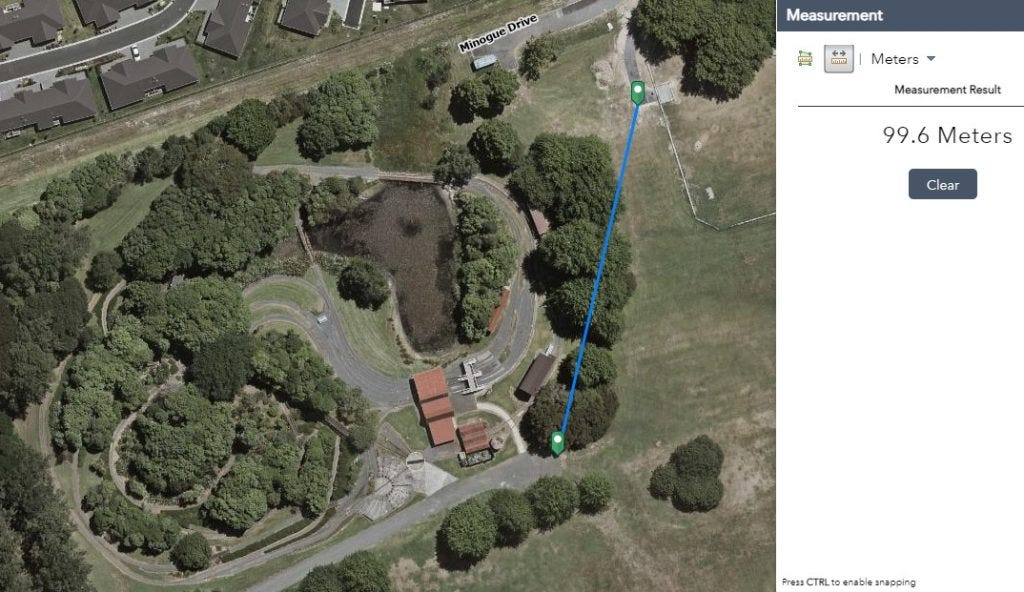Open the Meters unit dropdown
1024x592 pixels.
click(x=903, y=59)
